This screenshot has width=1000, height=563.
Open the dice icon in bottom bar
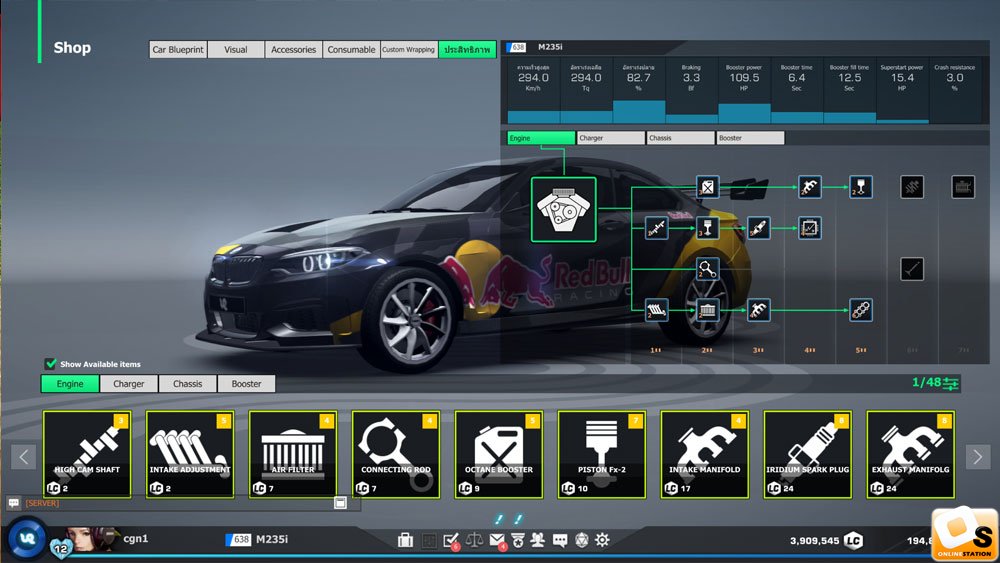click(582, 540)
